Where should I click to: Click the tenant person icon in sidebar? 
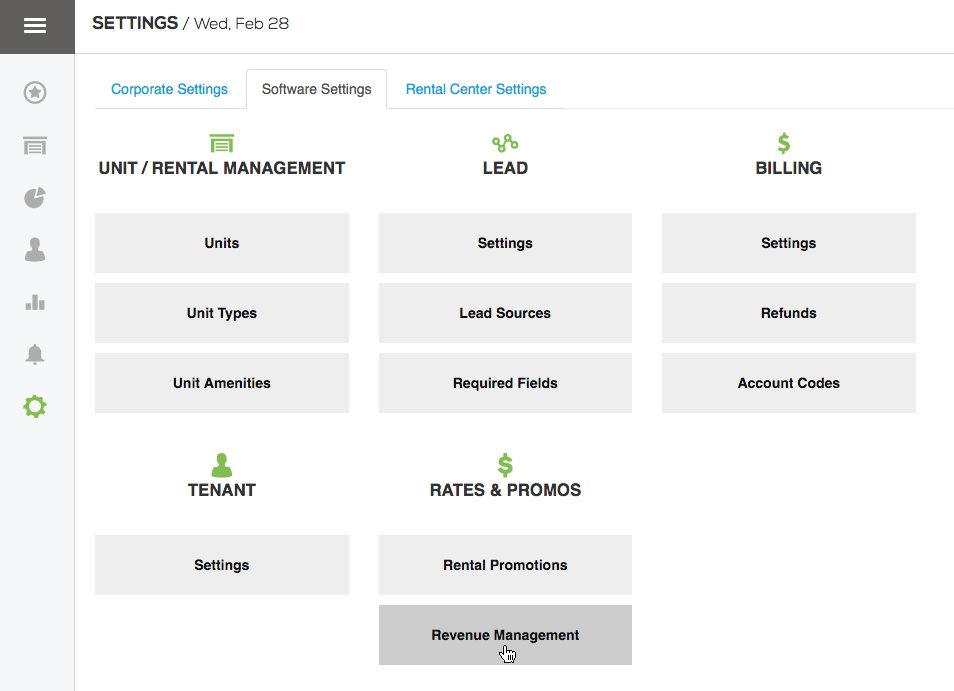(35, 250)
